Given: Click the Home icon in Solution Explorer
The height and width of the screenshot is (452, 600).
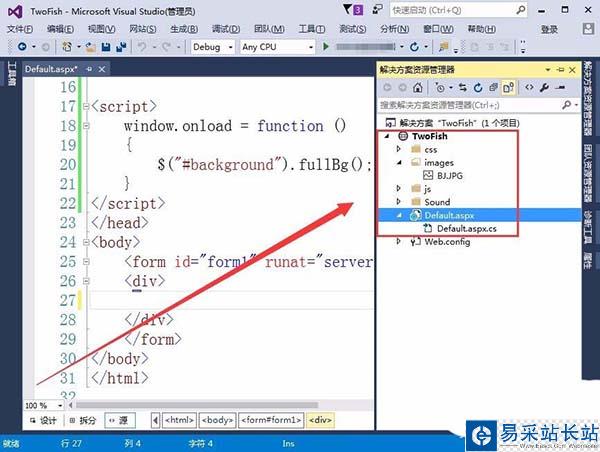Looking at the screenshot, I should click(x=418, y=88).
